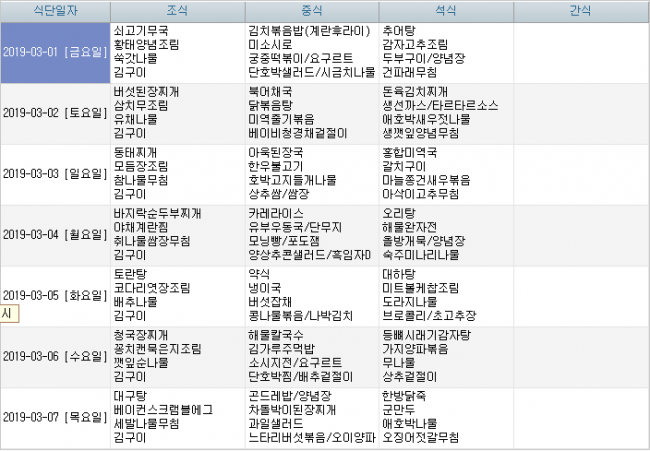
Task: Click the 중식 column header
Action: click(311, 11)
